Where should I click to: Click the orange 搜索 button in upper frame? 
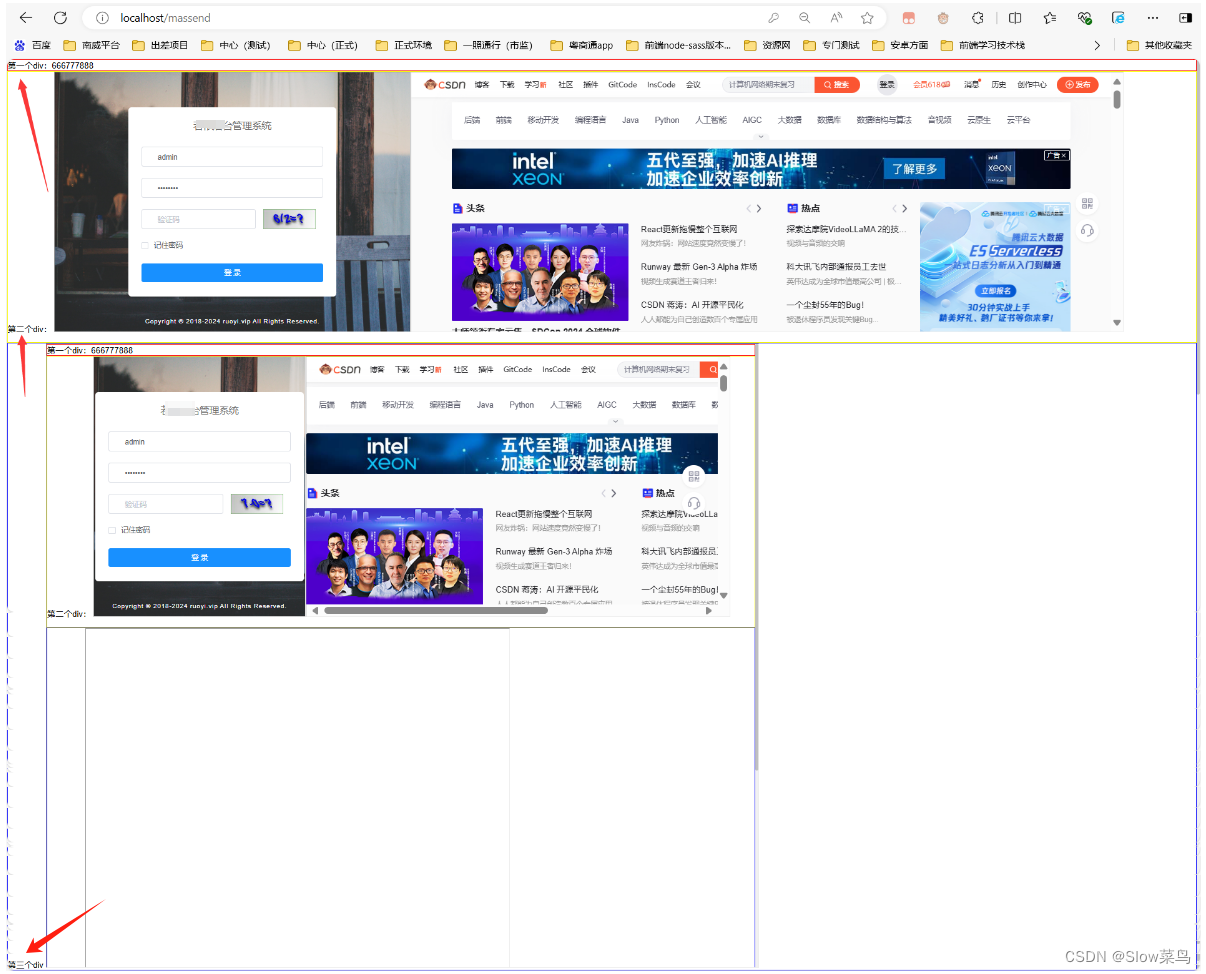[x=837, y=85]
